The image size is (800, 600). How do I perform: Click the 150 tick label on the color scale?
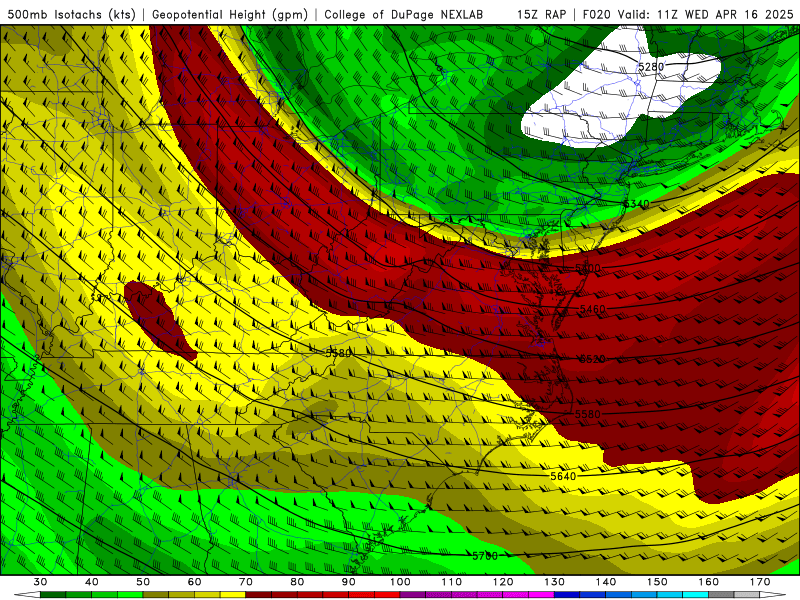658,582
